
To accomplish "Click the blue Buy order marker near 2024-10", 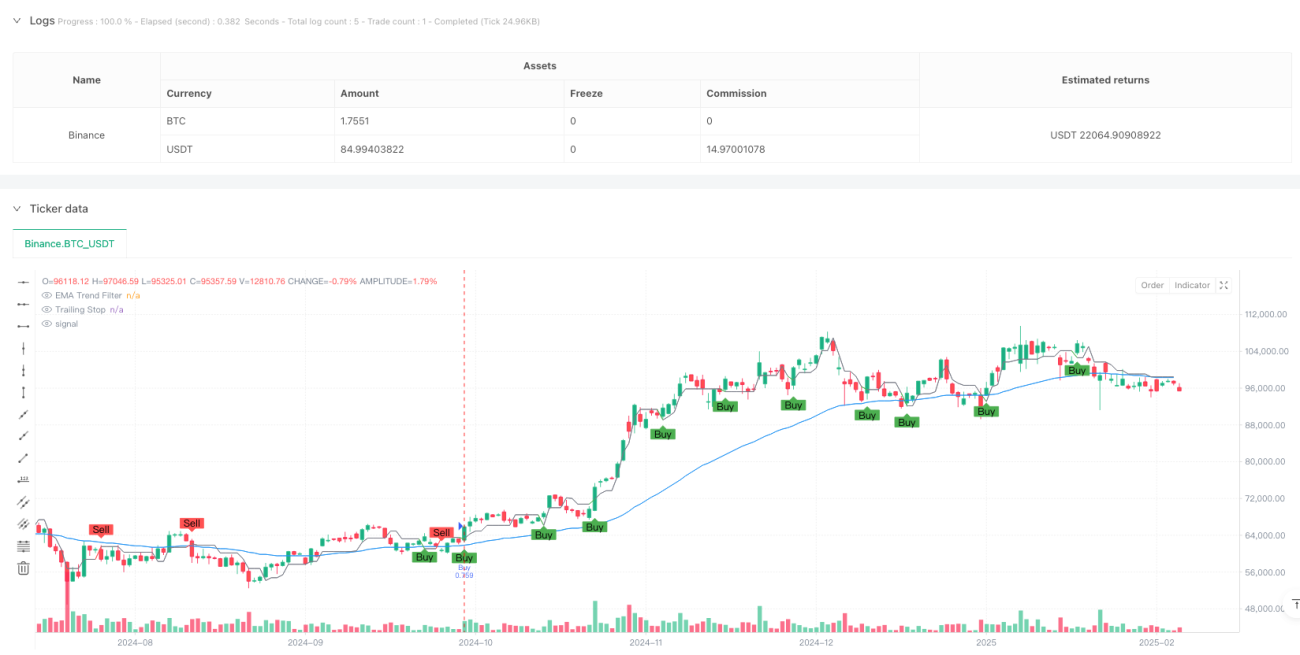I will 461,526.
